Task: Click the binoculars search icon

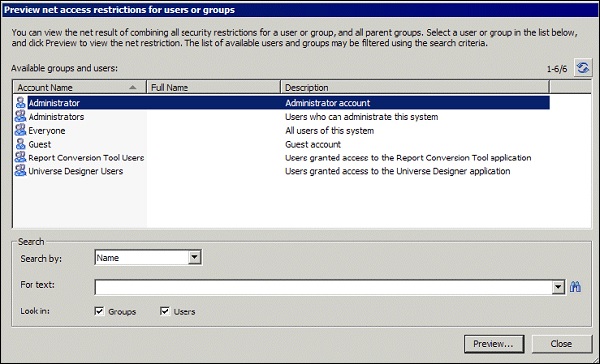Action: [575, 287]
